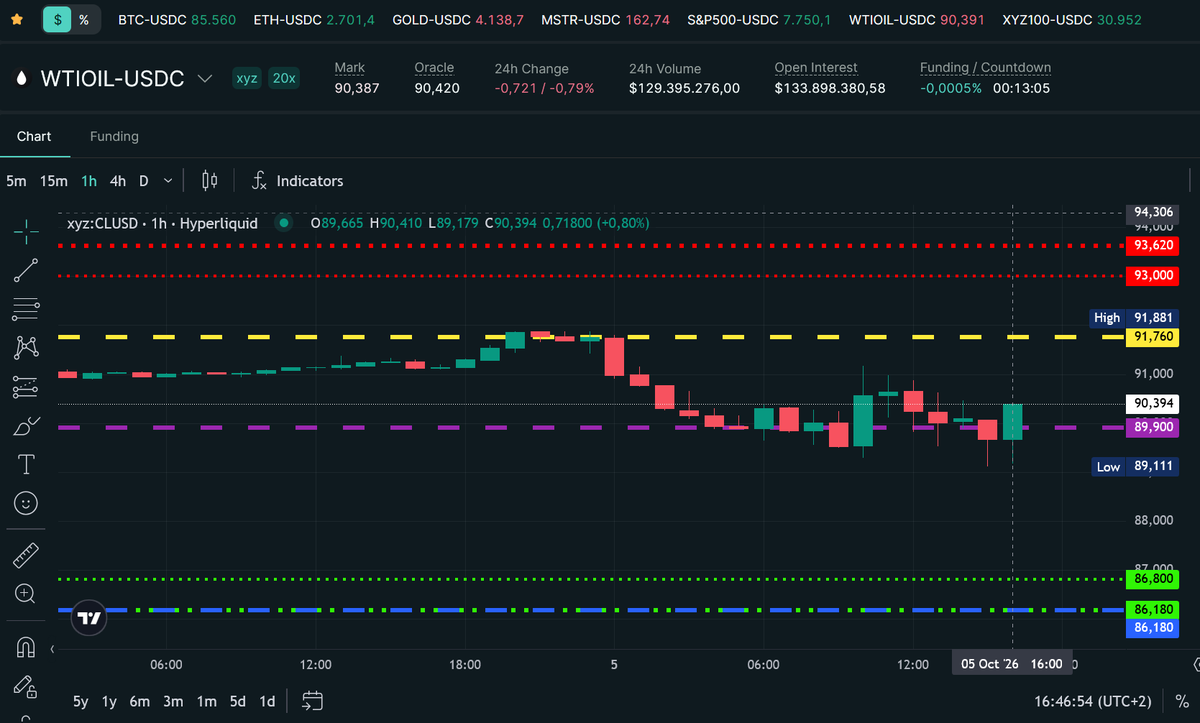Click the 05 Oct '26 16:00 time label
This screenshot has height=723, width=1200.
click(x=1012, y=664)
